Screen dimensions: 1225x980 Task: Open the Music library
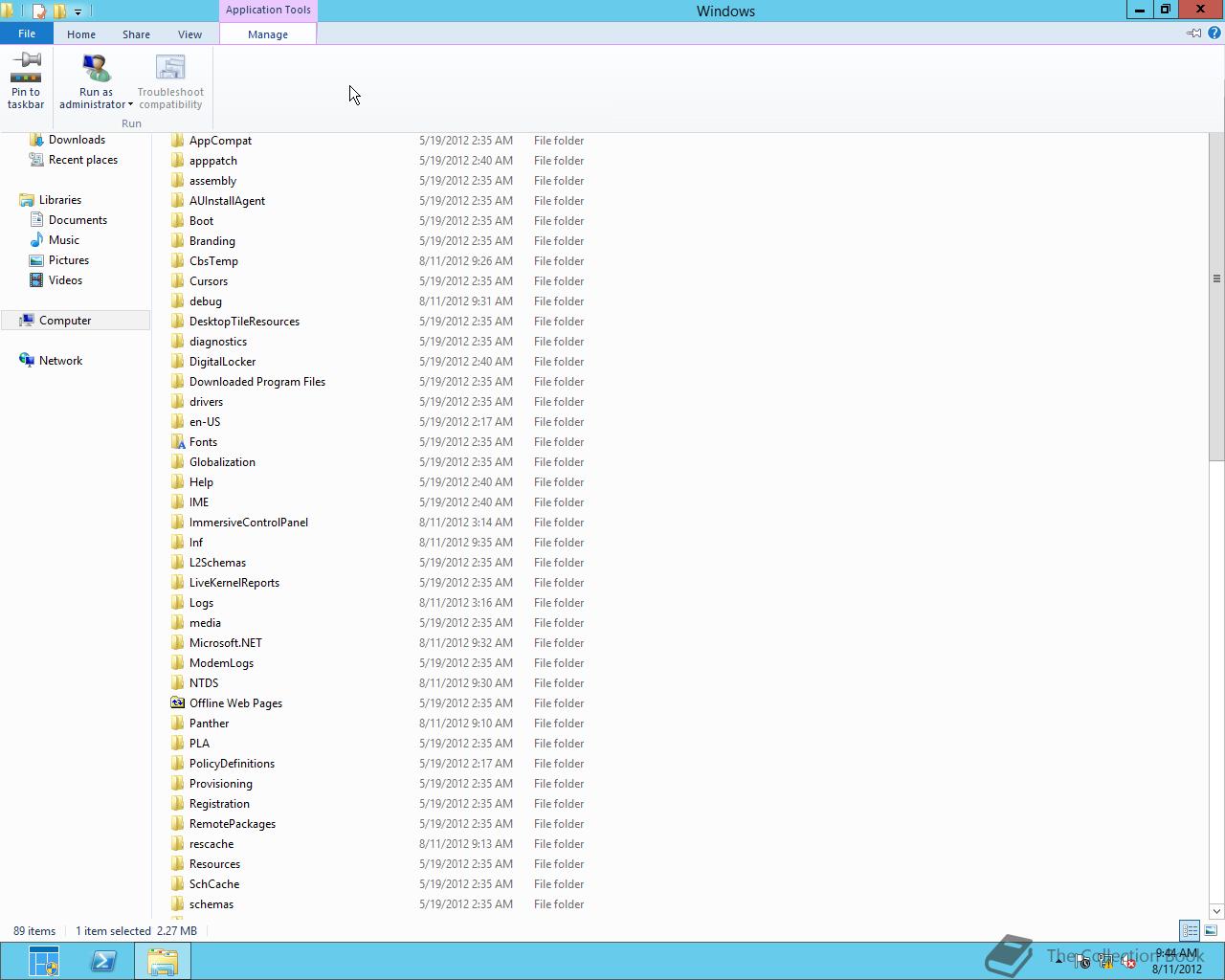click(x=64, y=240)
